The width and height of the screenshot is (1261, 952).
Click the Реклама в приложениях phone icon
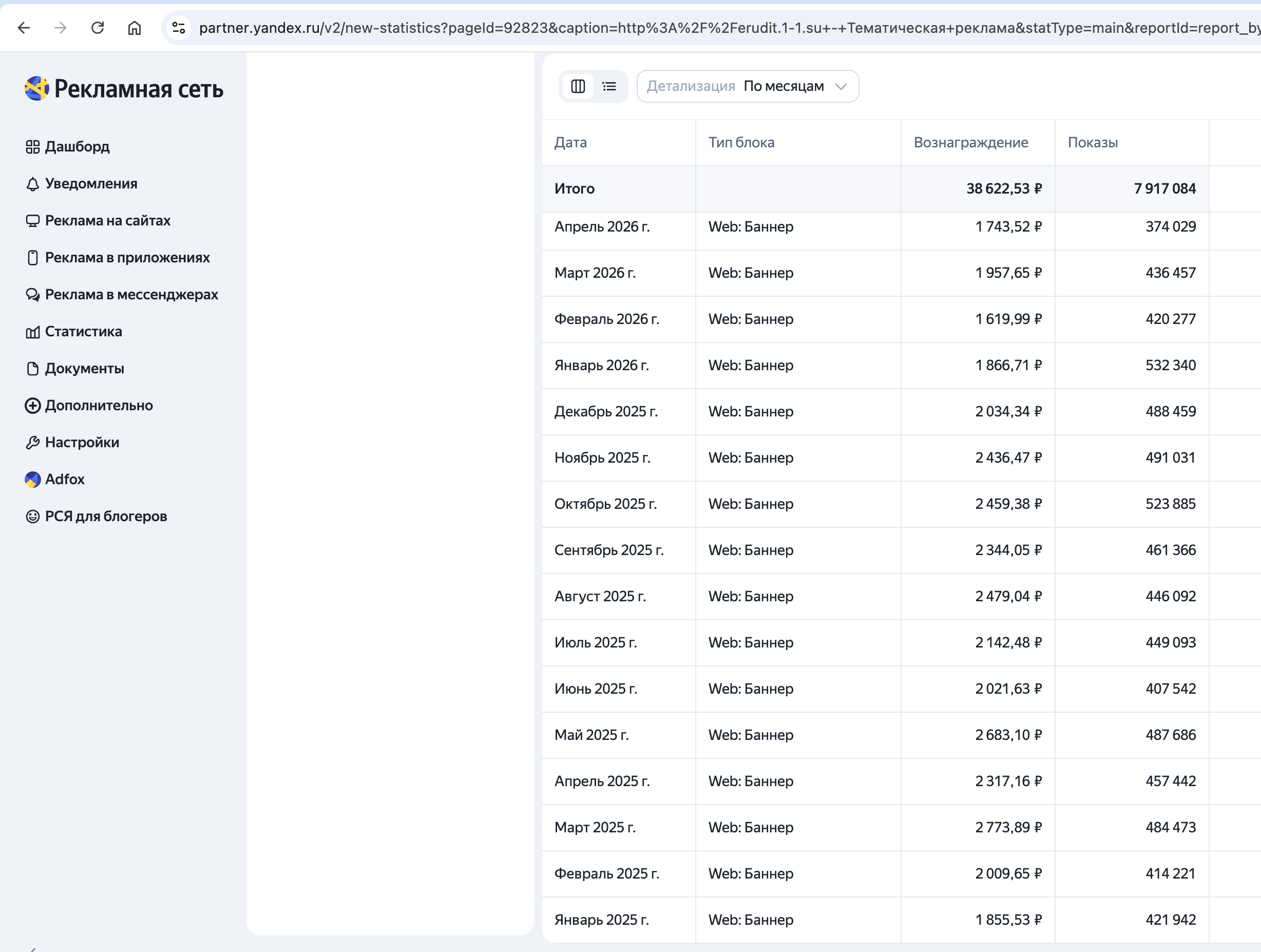[32, 258]
